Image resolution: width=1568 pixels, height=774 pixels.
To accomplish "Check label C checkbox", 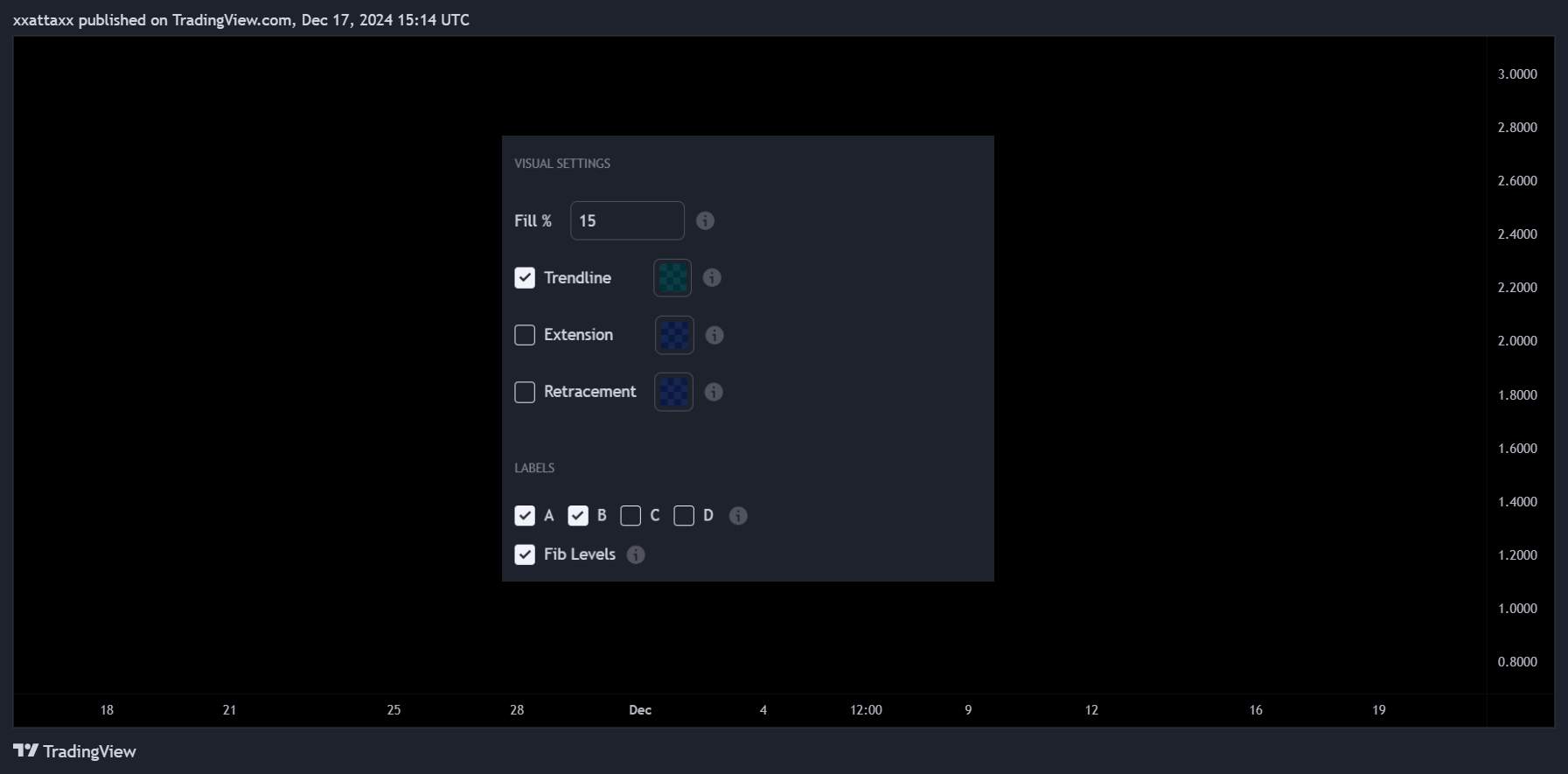I will [631, 516].
